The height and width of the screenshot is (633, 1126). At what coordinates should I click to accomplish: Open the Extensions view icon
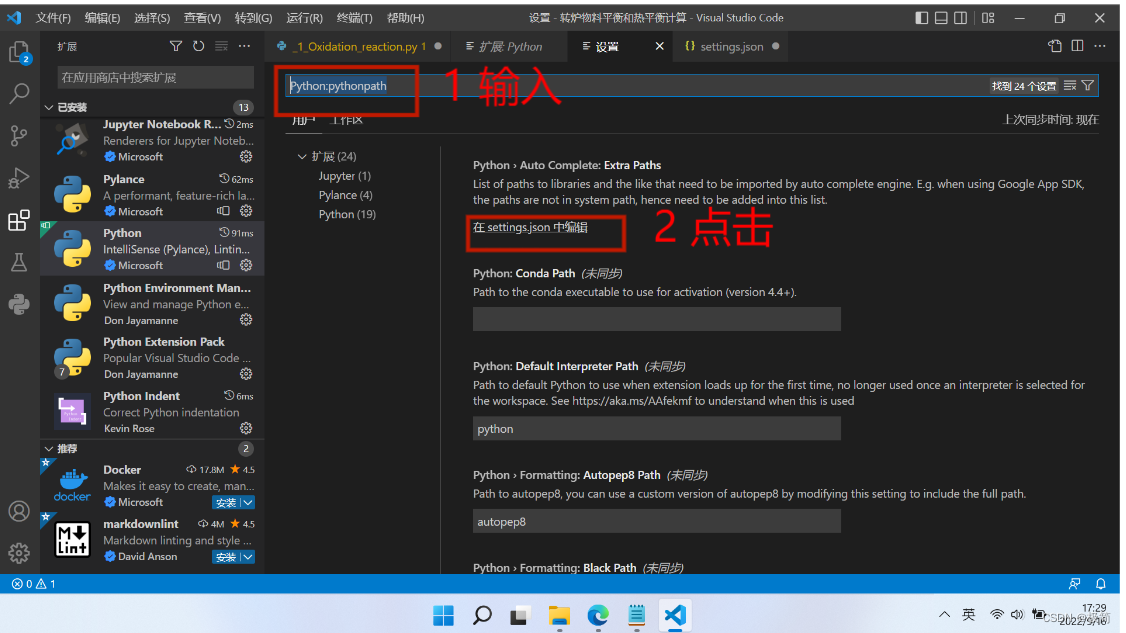point(19,220)
